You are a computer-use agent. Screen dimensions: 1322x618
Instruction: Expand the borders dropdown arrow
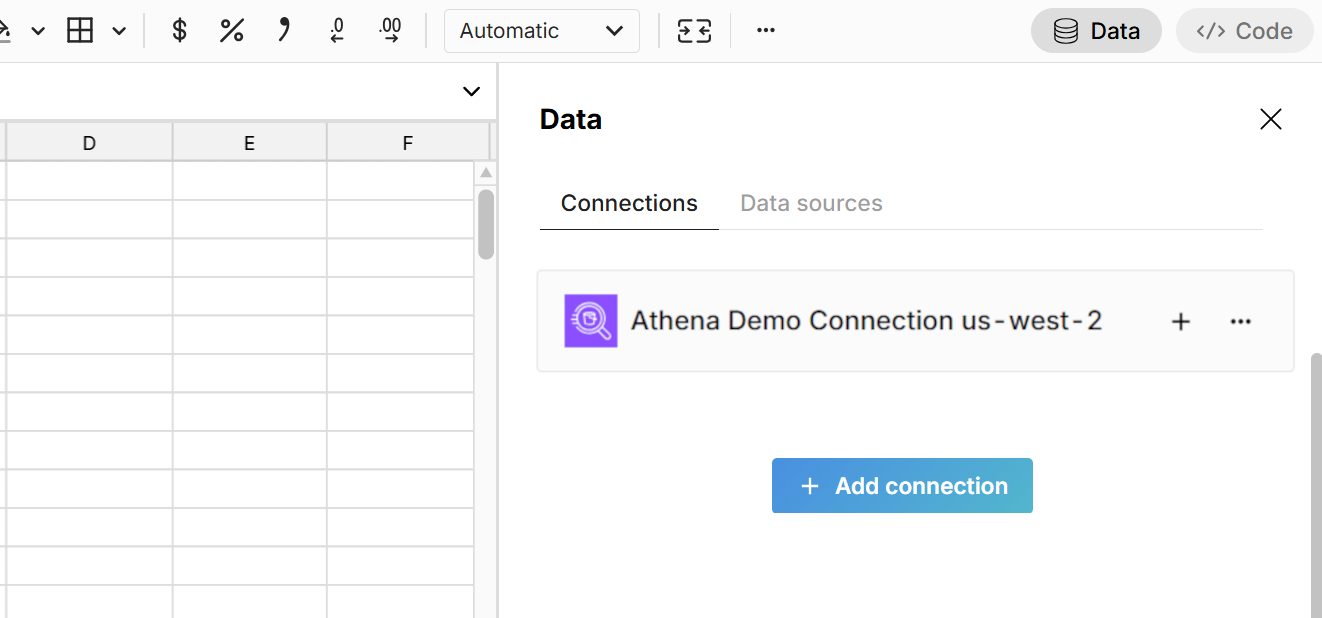click(x=119, y=31)
